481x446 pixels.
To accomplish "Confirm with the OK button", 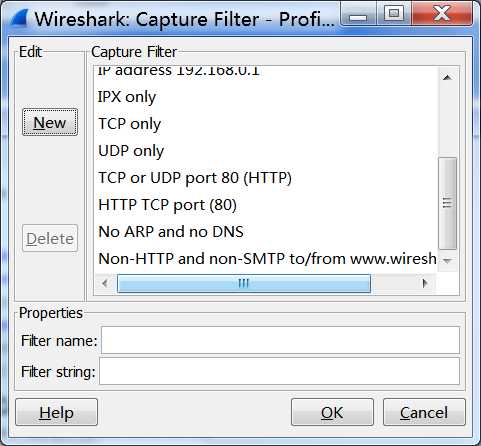I will 332,412.
